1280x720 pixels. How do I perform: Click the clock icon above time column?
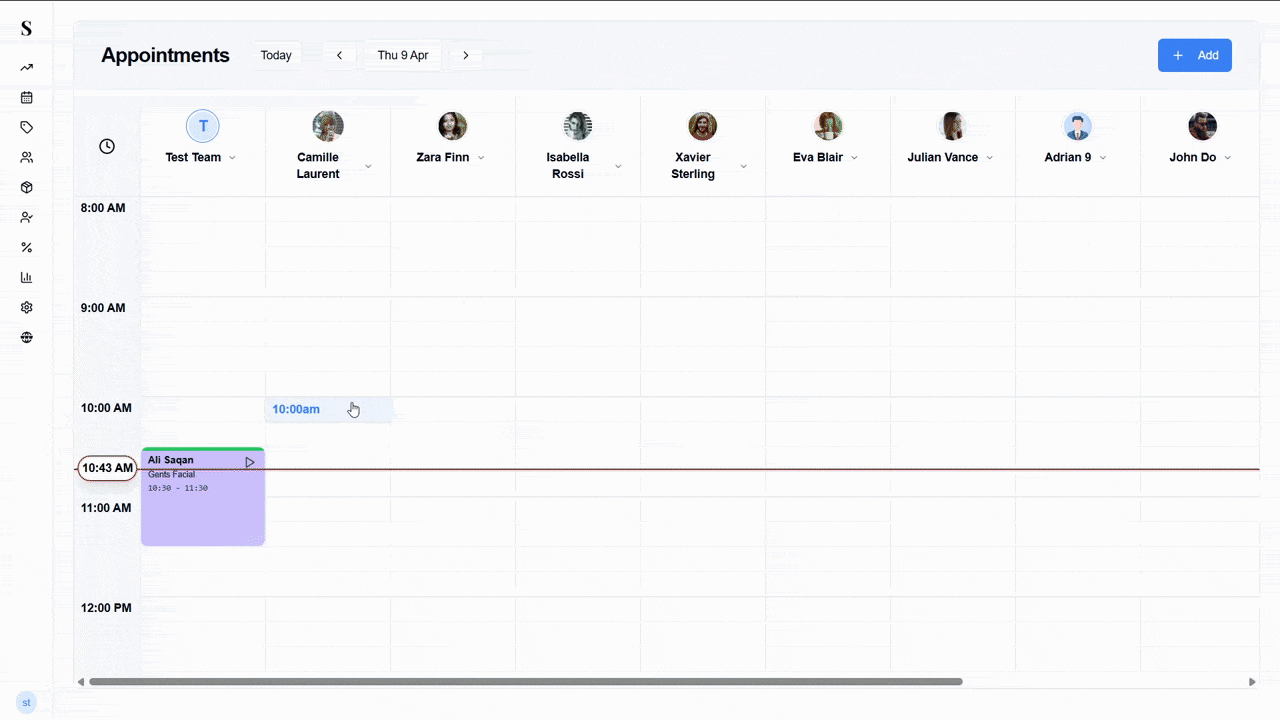(106, 145)
